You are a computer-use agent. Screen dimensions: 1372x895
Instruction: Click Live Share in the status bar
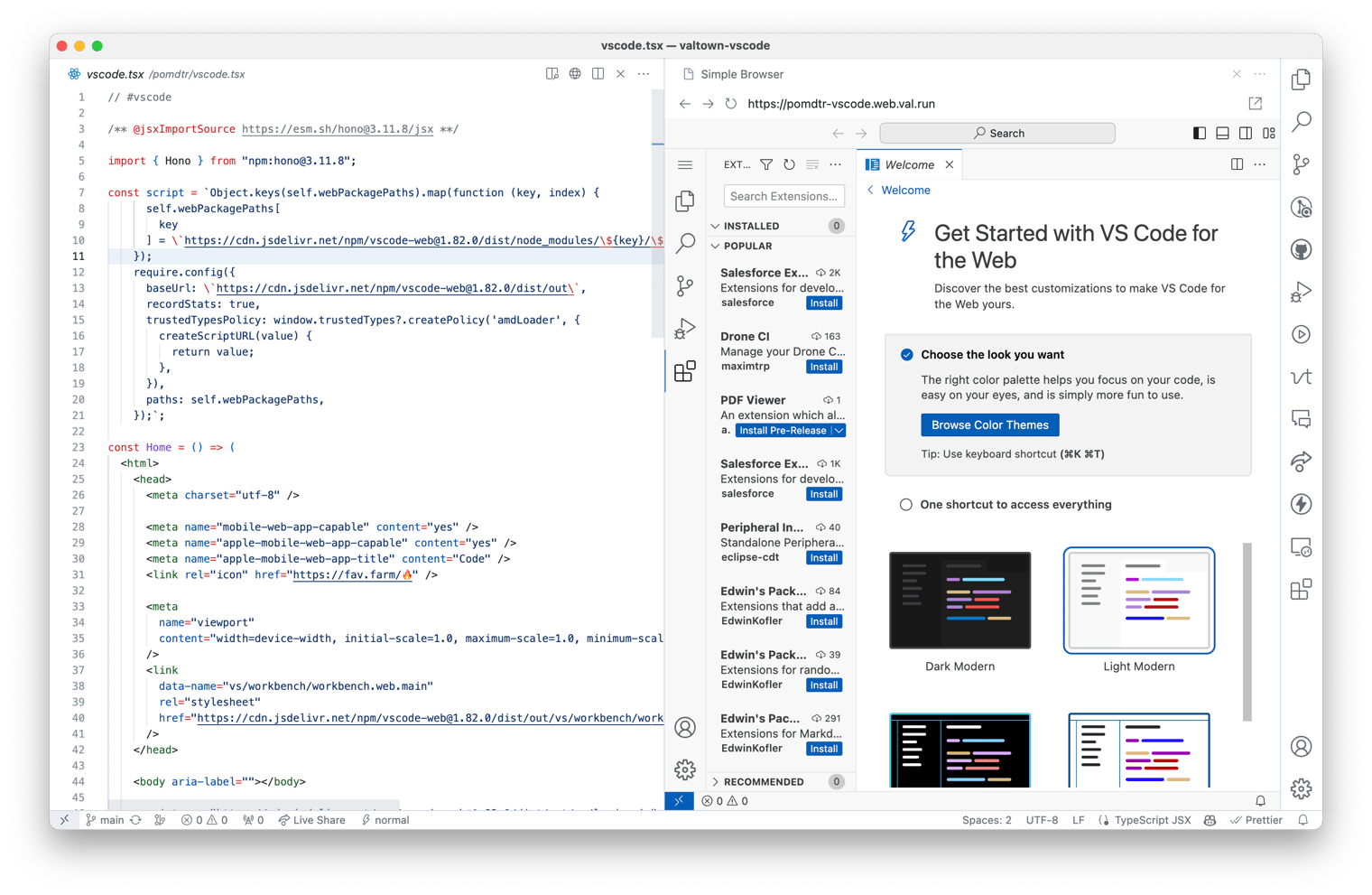point(311,820)
